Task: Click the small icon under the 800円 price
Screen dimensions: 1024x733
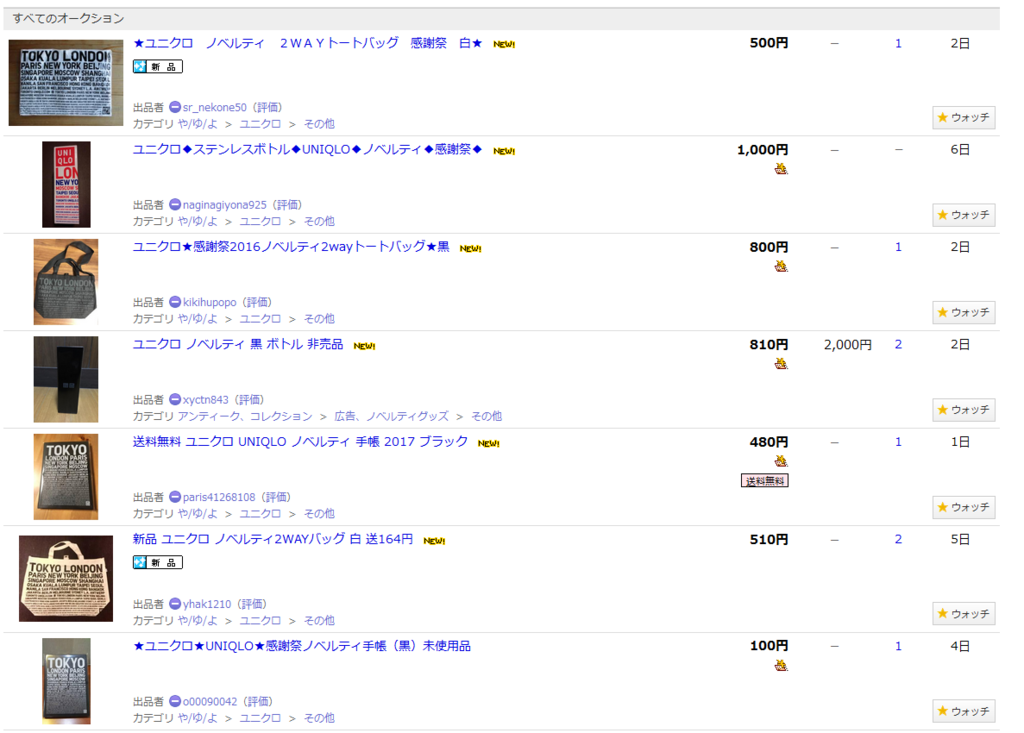Action: [781, 267]
